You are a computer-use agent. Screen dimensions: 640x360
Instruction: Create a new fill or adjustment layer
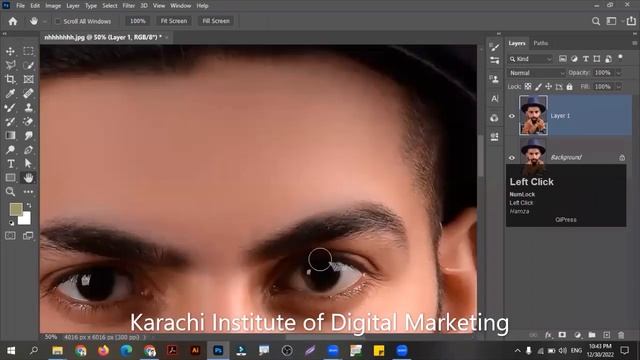[577, 335]
